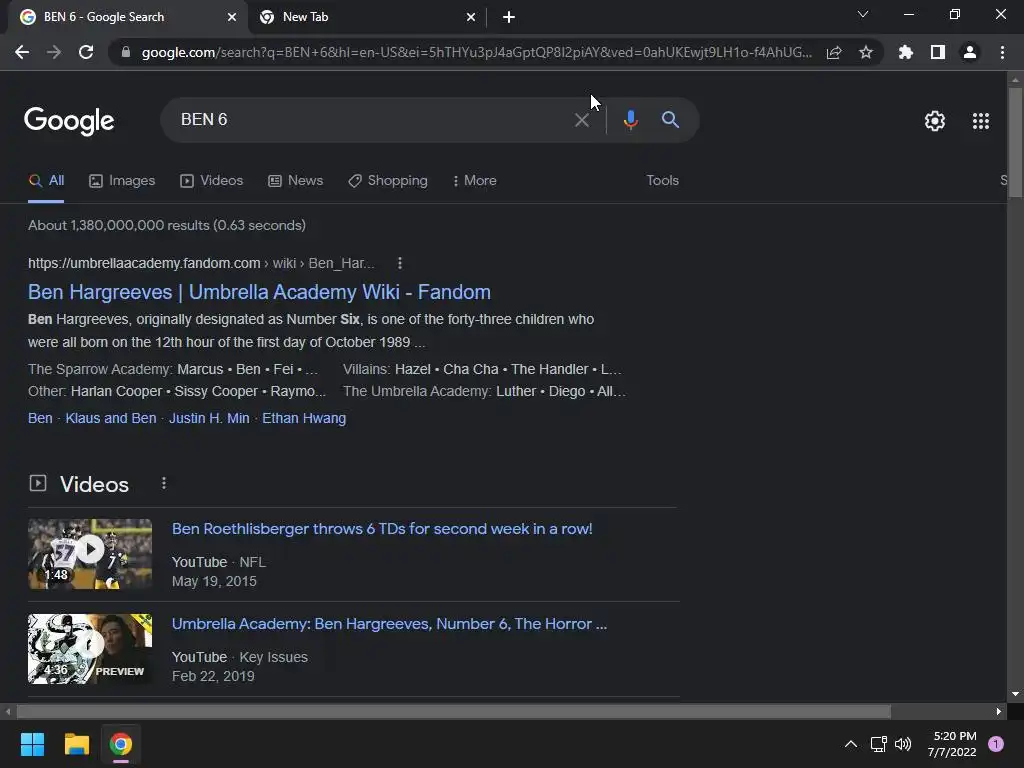The width and height of the screenshot is (1024, 768).
Task: Share this page from the address bar
Action: pos(834,52)
